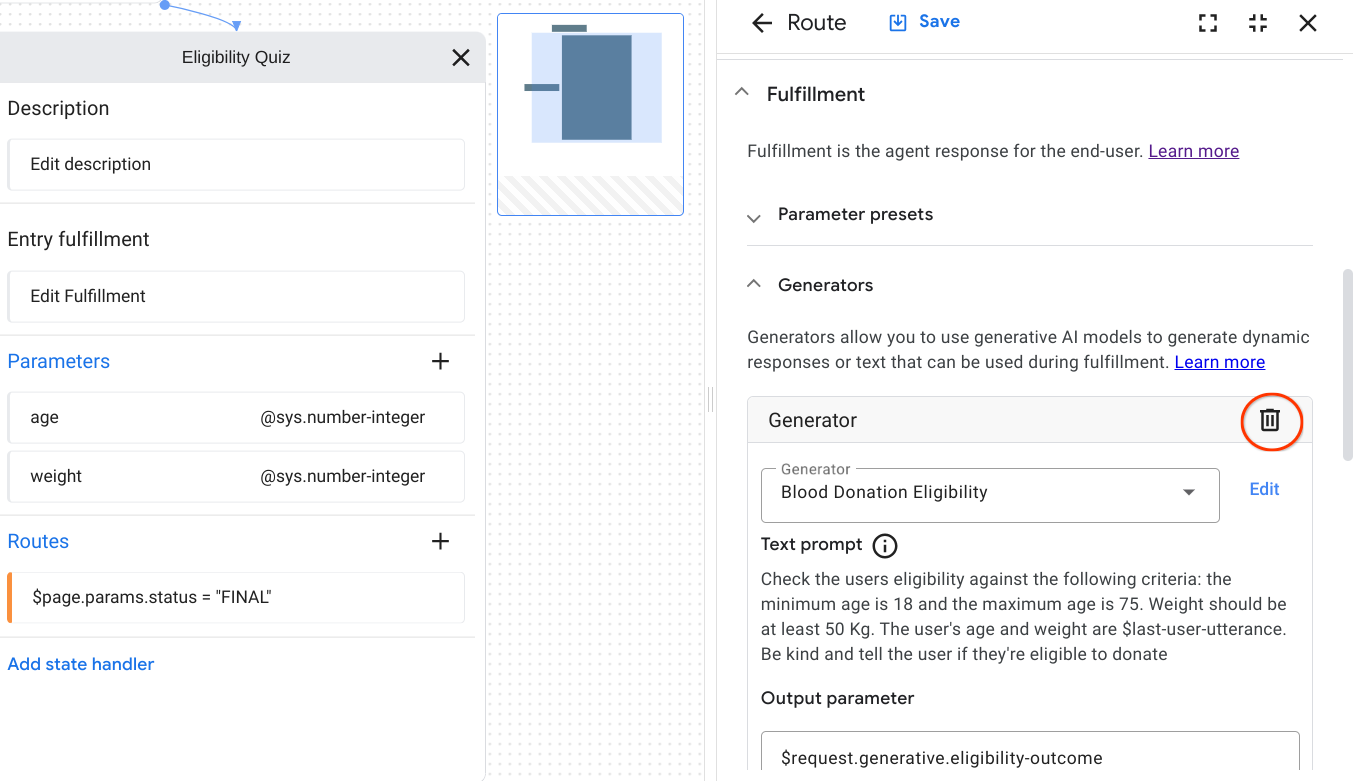This screenshot has width=1353, height=782.
Task: Click Edit next to the generator dropdown
Action: tap(1264, 489)
